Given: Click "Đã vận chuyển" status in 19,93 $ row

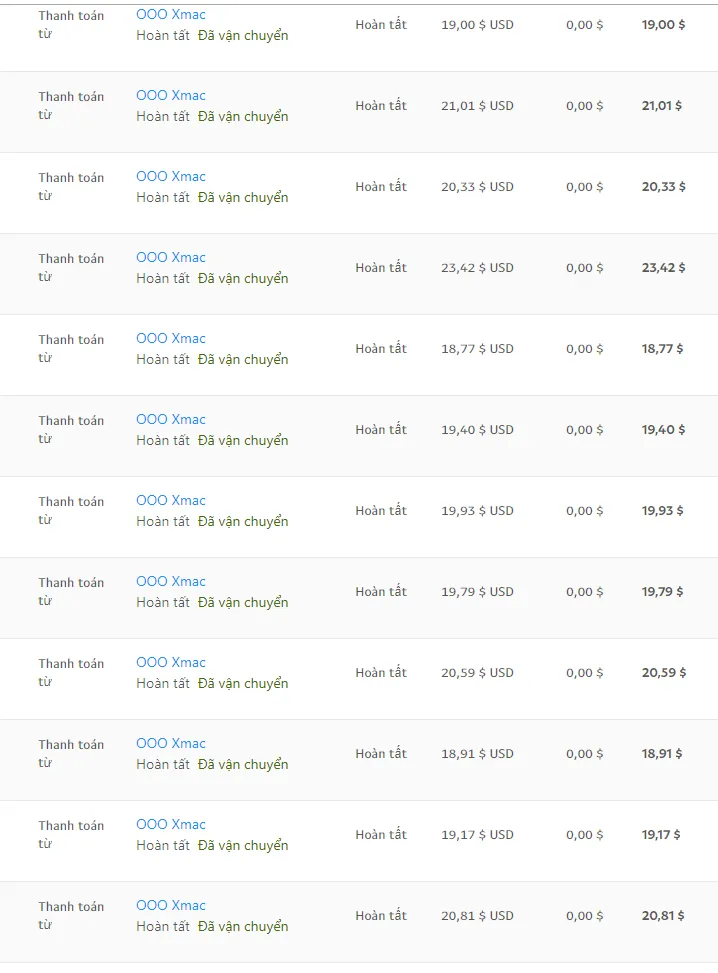Looking at the screenshot, I should (x=243, y=522).
